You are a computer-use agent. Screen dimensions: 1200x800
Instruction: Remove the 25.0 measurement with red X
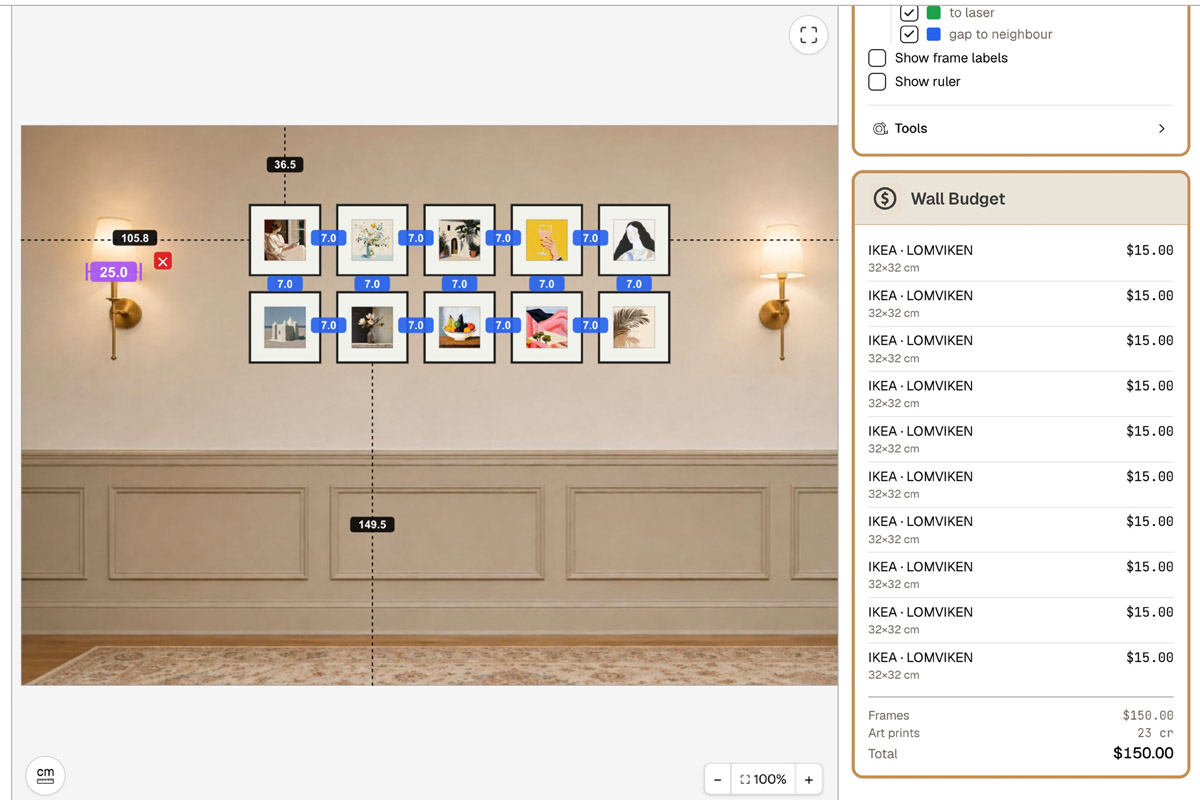click(x=163, y=261)
